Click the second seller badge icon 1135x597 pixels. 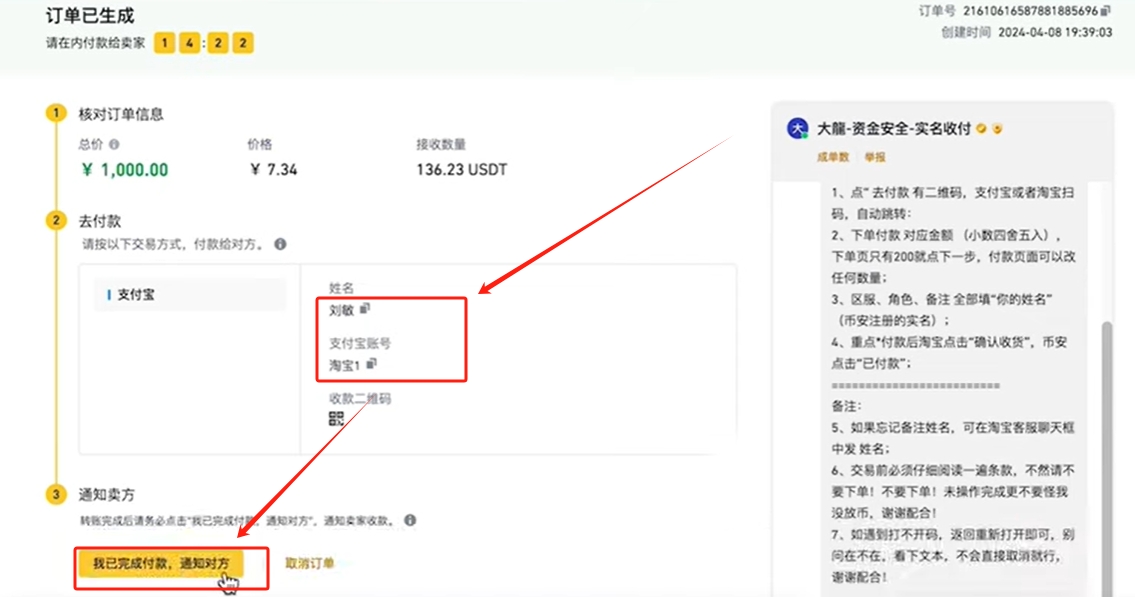tap(997, 129)
